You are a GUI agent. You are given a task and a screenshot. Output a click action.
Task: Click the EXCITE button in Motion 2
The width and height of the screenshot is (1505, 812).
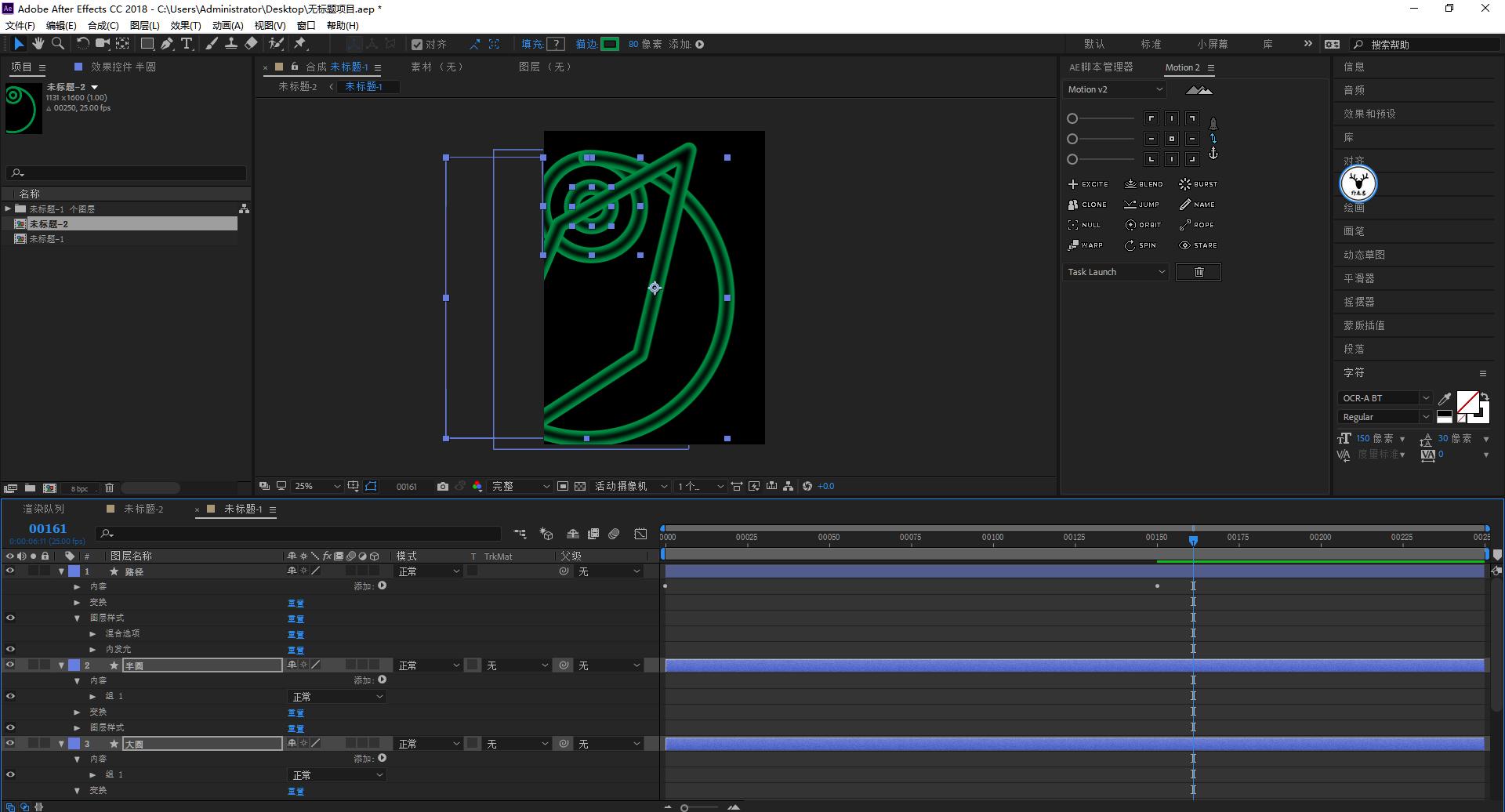pos(1088,184)
